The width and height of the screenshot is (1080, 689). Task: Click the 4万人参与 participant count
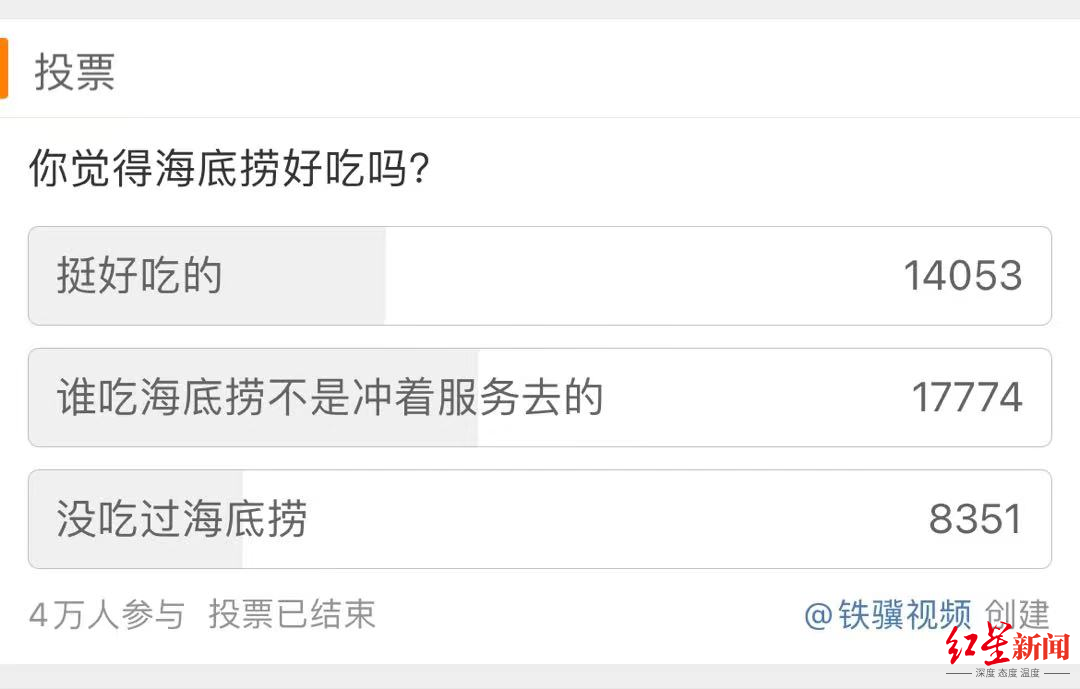pos(107,615)
